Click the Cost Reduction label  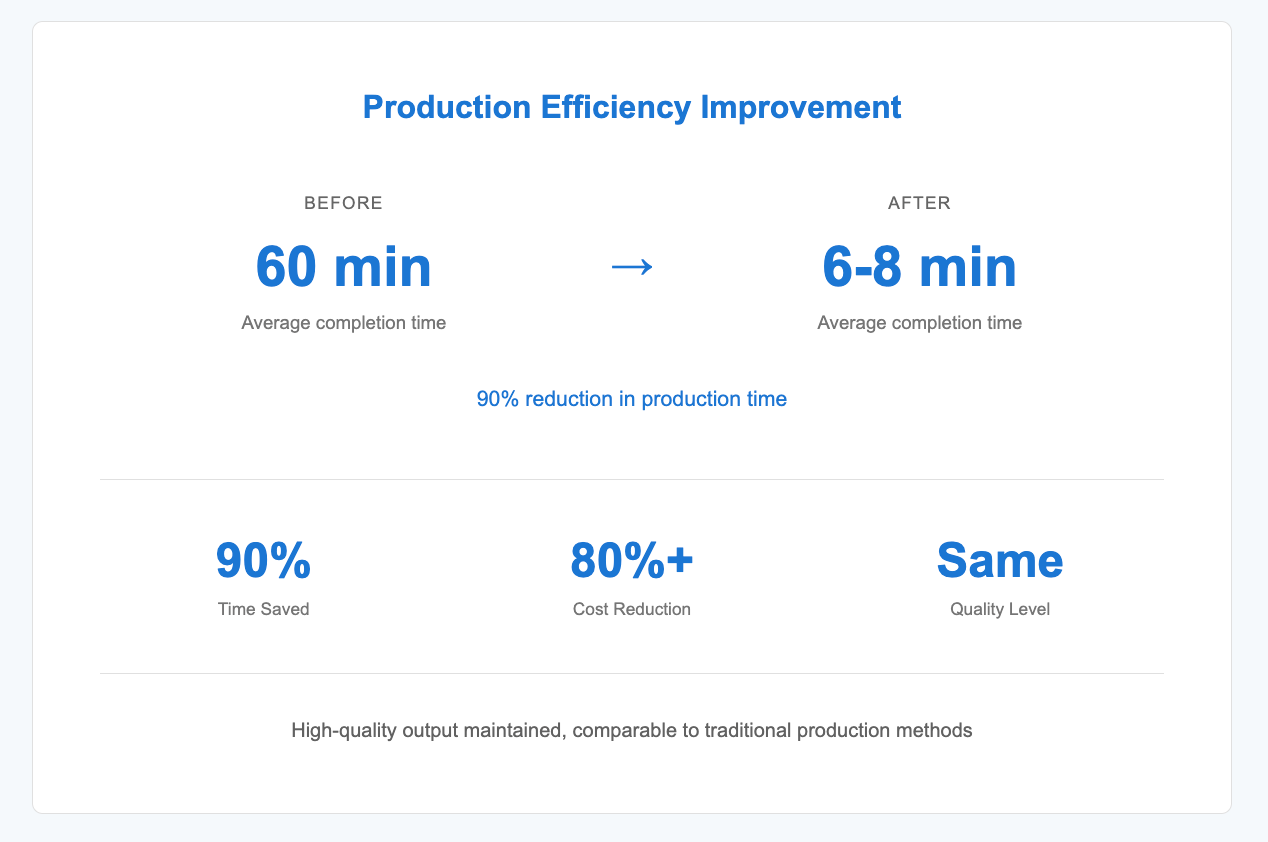point(632,609)
